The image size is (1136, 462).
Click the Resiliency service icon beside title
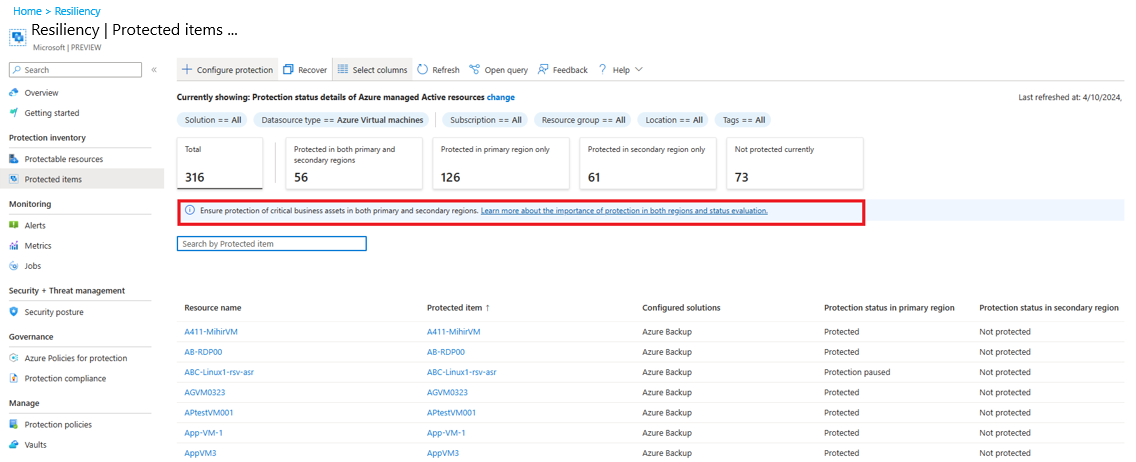tap(17, 37)
